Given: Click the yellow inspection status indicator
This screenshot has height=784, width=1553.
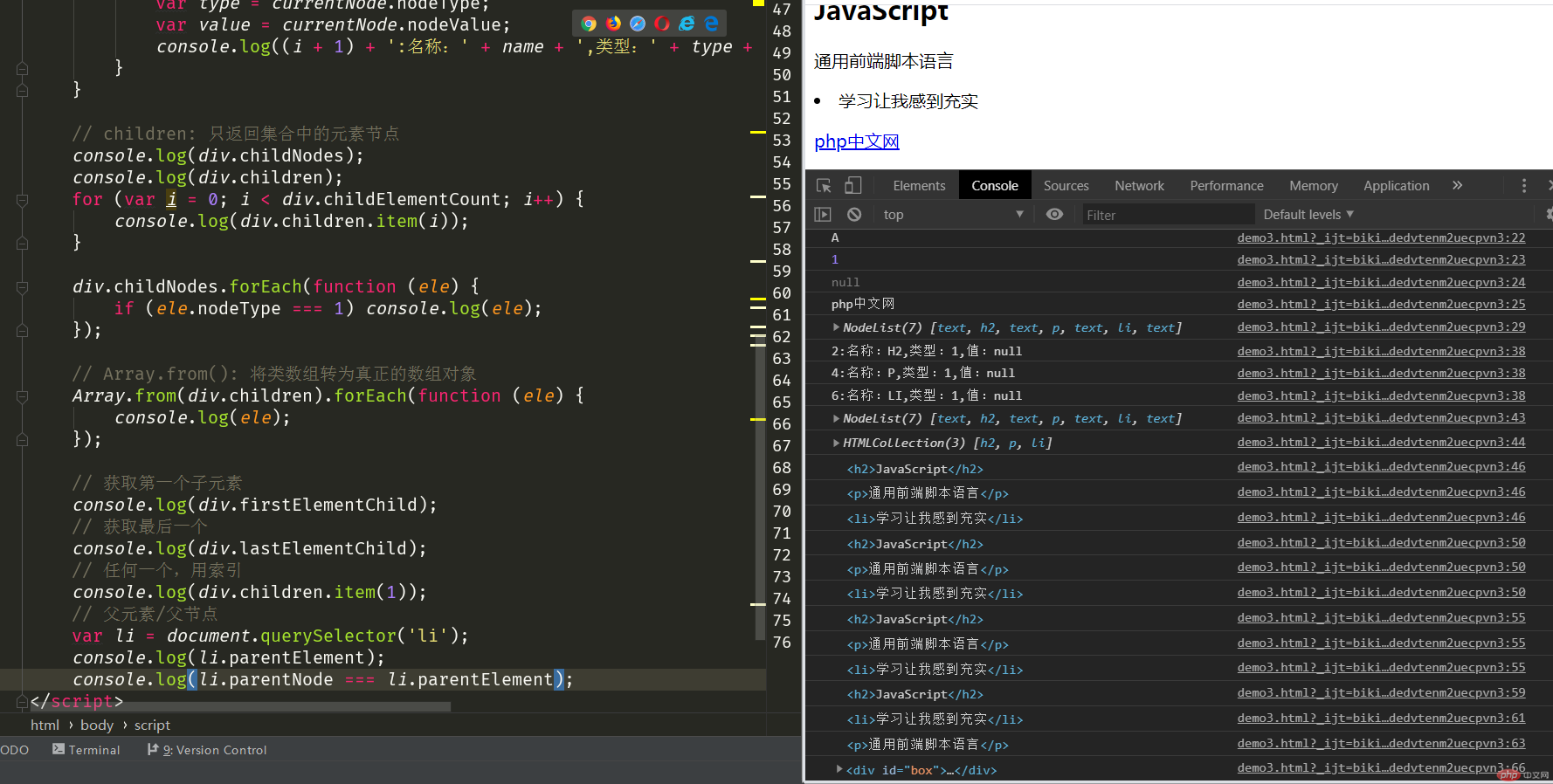Looking at the screenshot, I should click(x=757, y=3).
